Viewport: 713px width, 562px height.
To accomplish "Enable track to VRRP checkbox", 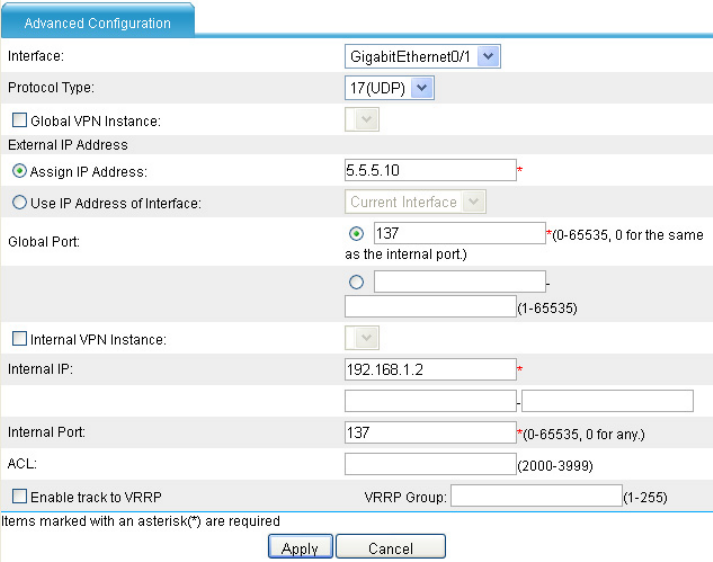I will [19, 496].
